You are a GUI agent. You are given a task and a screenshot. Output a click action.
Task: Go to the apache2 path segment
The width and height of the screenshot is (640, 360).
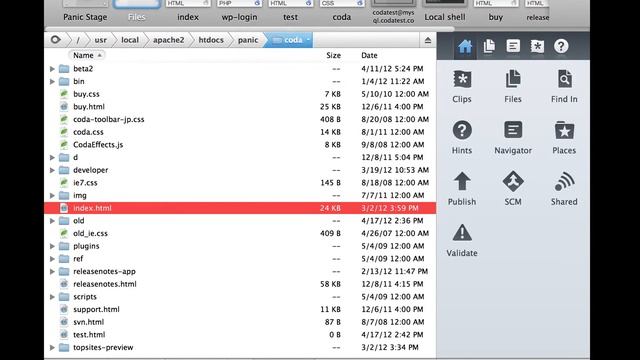[169, 40]
